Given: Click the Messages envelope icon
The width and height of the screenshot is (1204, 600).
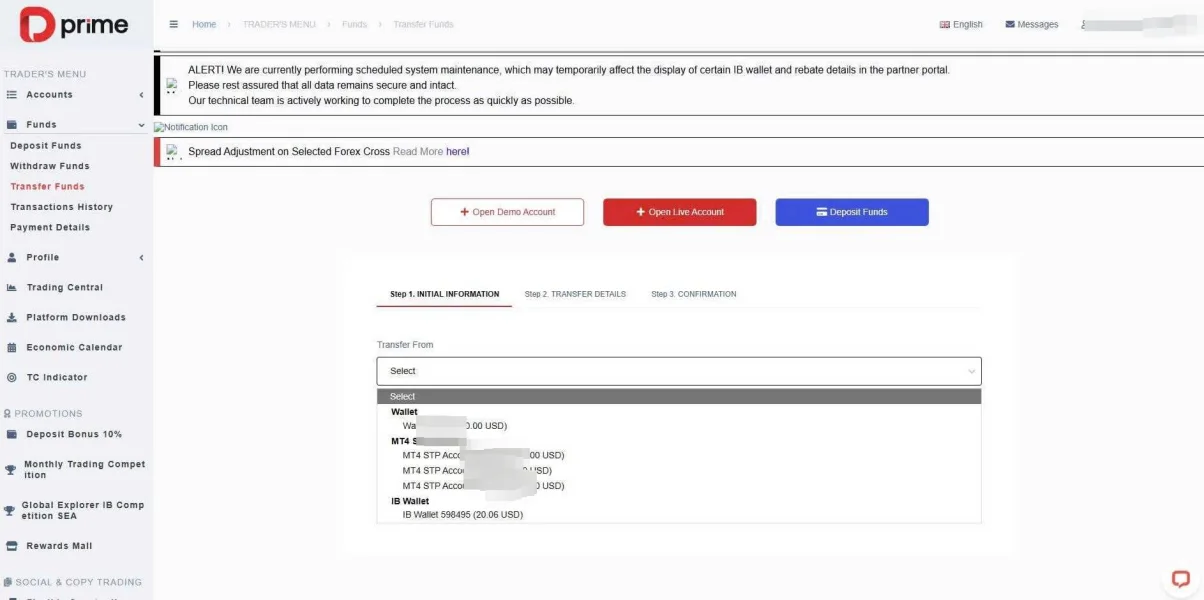Looking at the screenshot, I should pyautogui.click(x=1010, y=25).
